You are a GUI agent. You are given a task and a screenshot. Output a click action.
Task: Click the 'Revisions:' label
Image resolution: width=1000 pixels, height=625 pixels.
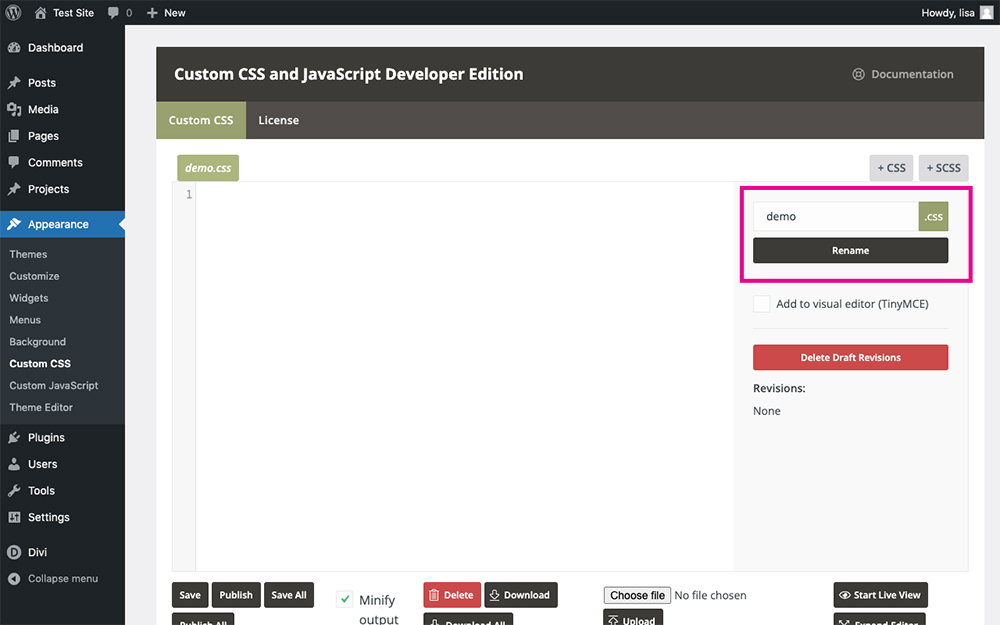click(x=779, y=388)
